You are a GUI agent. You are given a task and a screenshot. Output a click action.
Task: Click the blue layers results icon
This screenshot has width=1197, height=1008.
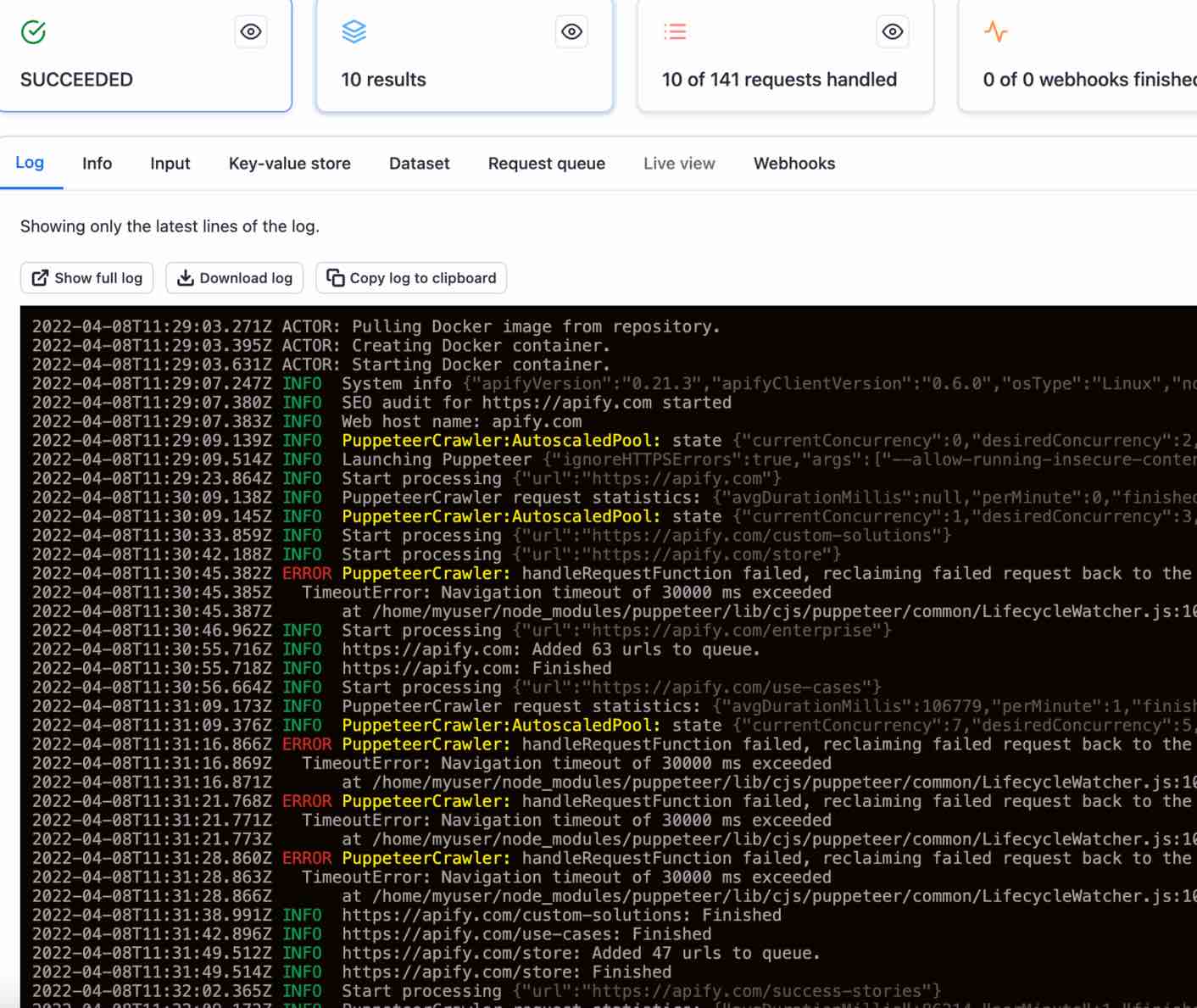[354, 32]
